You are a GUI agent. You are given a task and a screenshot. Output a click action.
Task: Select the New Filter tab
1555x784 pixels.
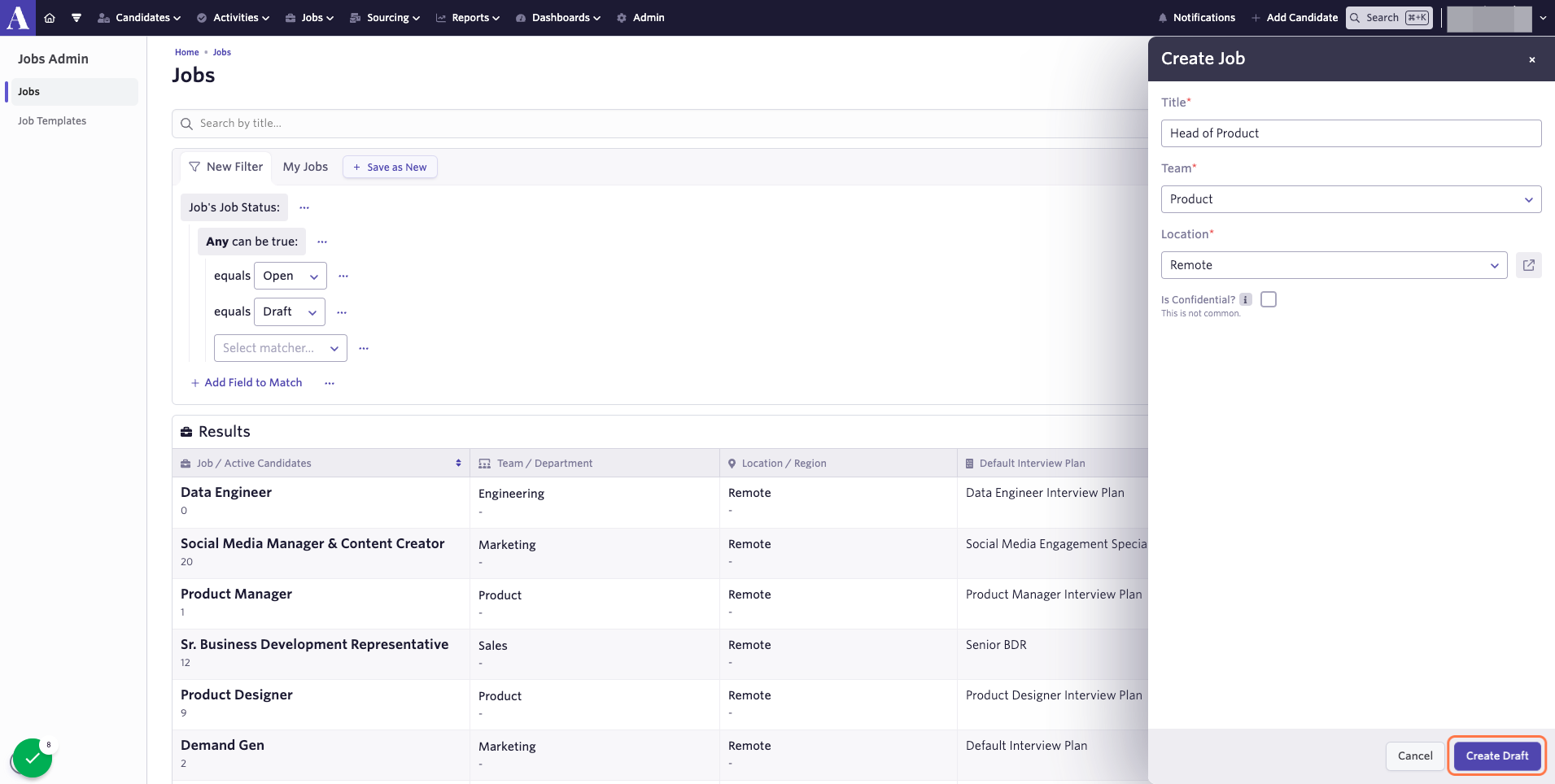click(226, 167)
